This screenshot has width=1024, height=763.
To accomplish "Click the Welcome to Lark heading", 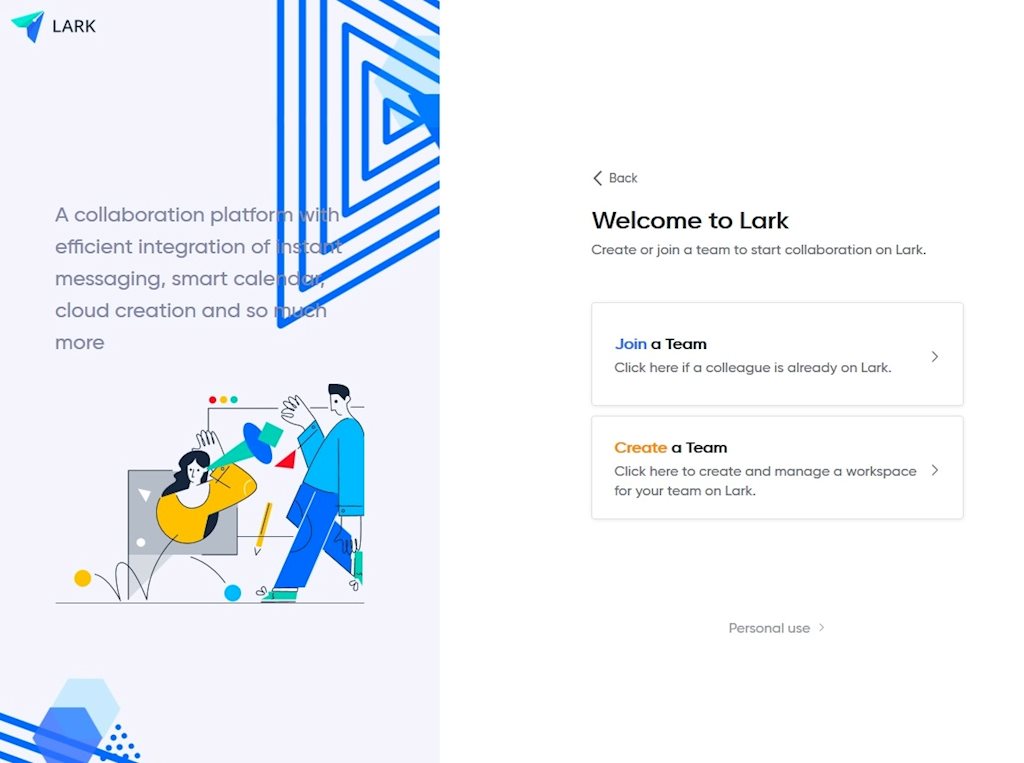I will [x=690, y=221].
